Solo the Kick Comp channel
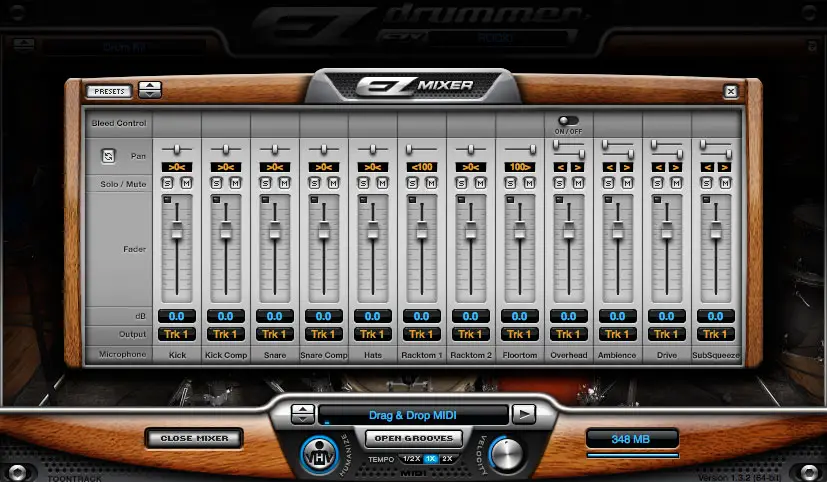The height and width of the screenshot is (482, 827). 217,183
